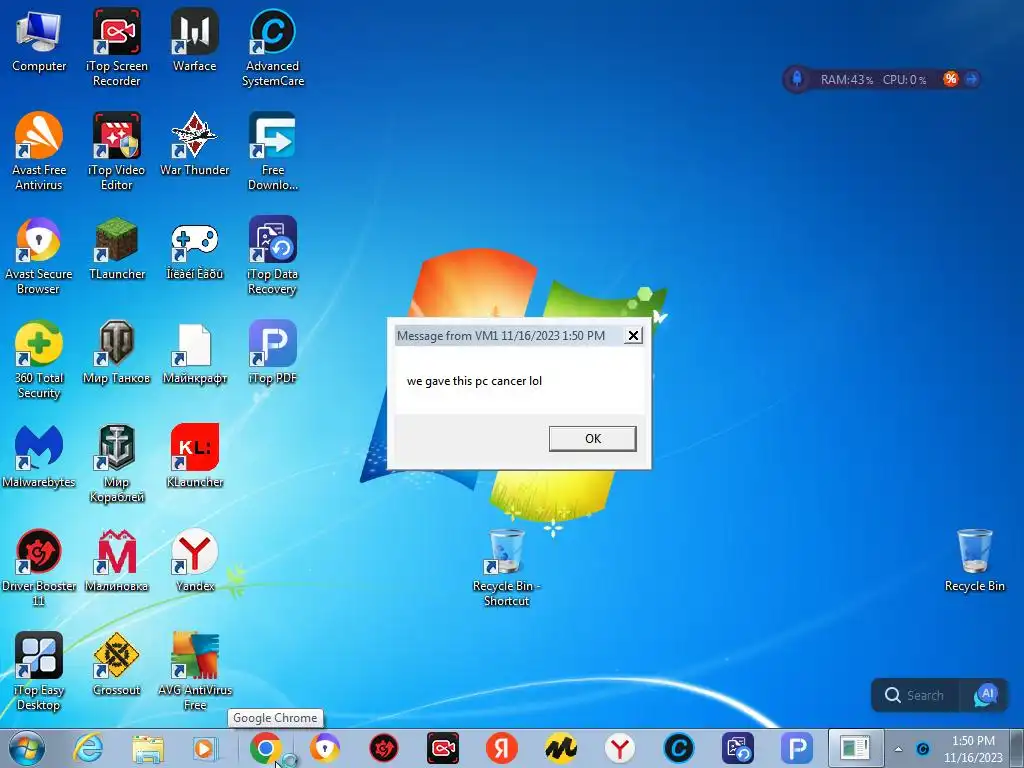Select the Crossout desktop shortcut
The height and width of the screenshot is (768, 1024).
click(116, 664)
